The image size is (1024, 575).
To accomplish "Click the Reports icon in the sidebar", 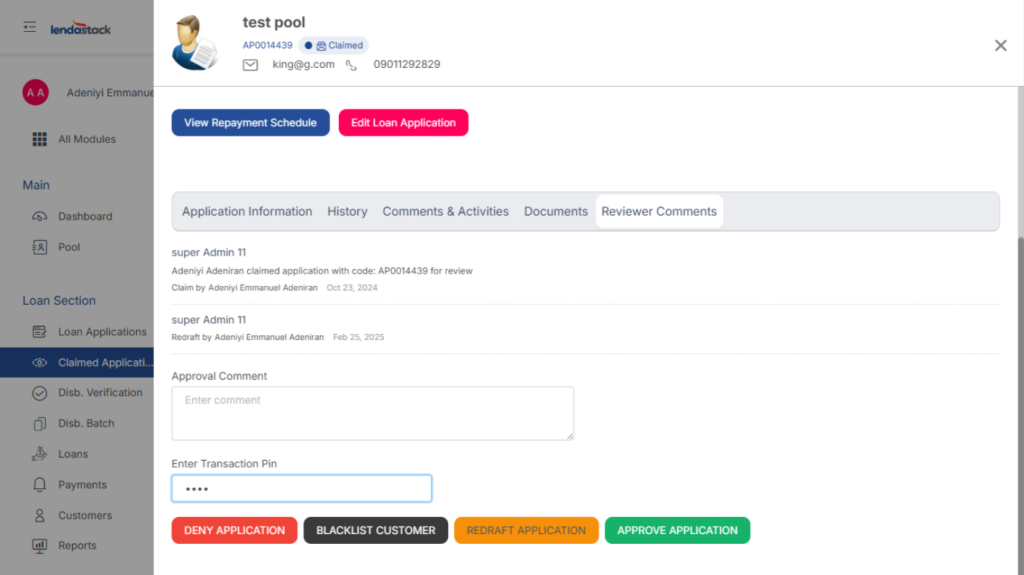I will click(x=40, y=546).
